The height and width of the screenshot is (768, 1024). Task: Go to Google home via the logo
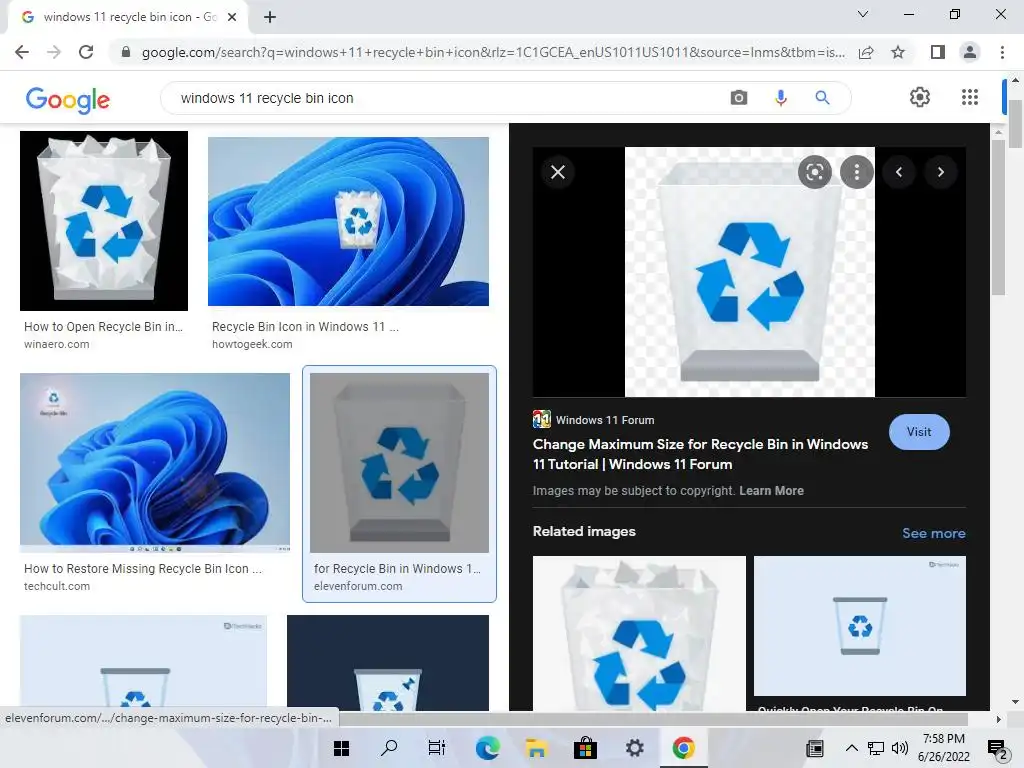[x=68, y=99]
